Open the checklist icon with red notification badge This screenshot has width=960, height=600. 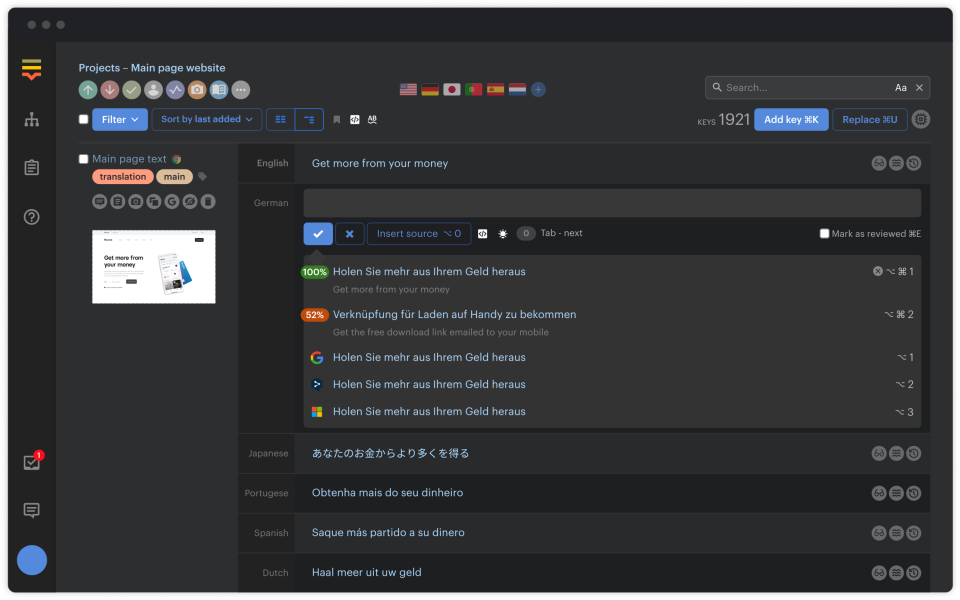pos(32,462)
